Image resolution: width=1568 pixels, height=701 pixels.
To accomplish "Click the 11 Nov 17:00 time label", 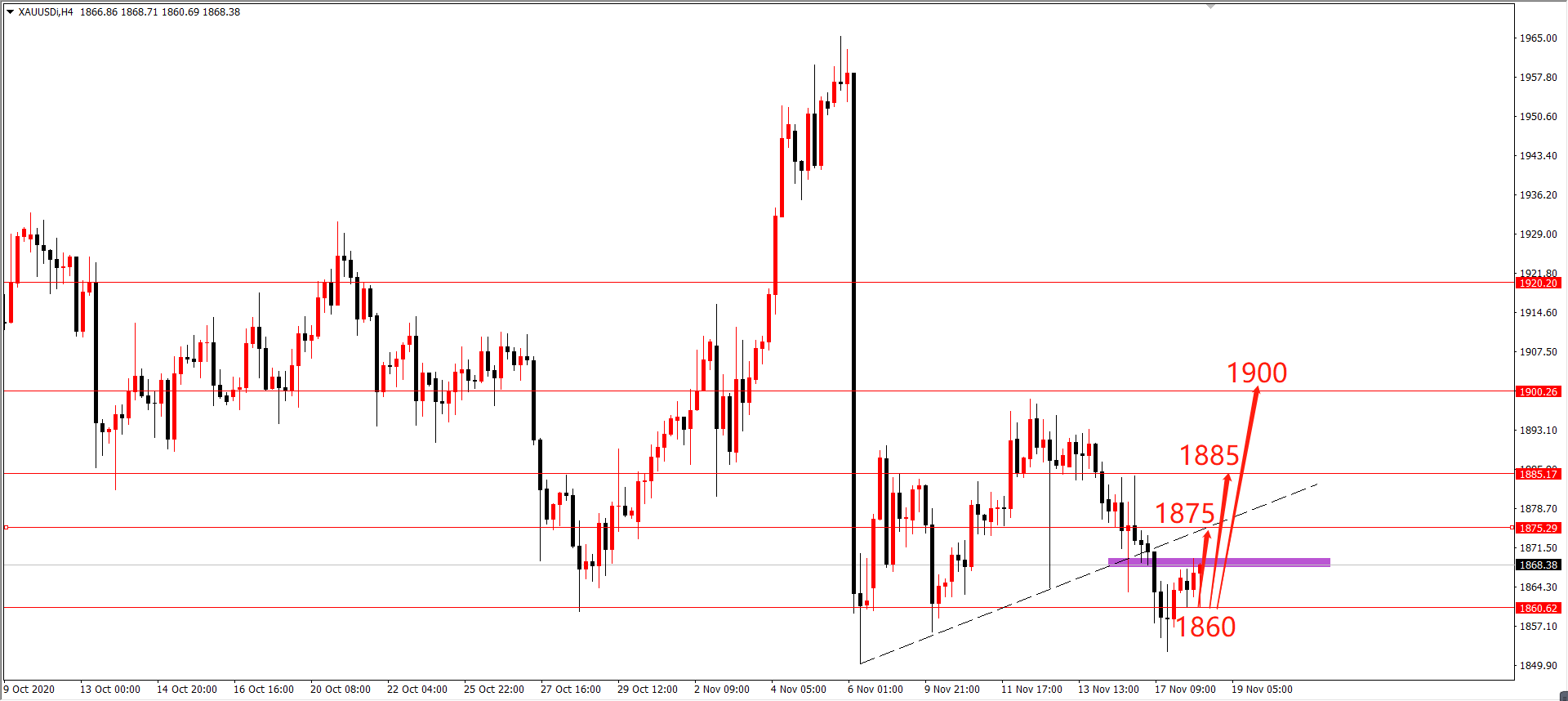I will pyautogui.click(x=1032, y=690).
